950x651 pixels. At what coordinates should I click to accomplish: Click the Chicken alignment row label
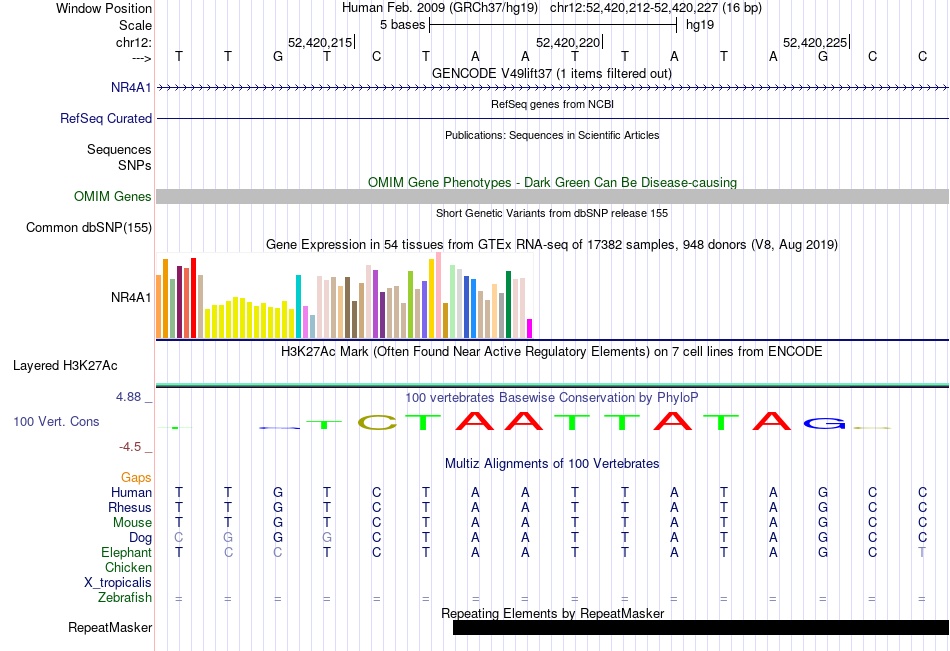tap(128, 567)
